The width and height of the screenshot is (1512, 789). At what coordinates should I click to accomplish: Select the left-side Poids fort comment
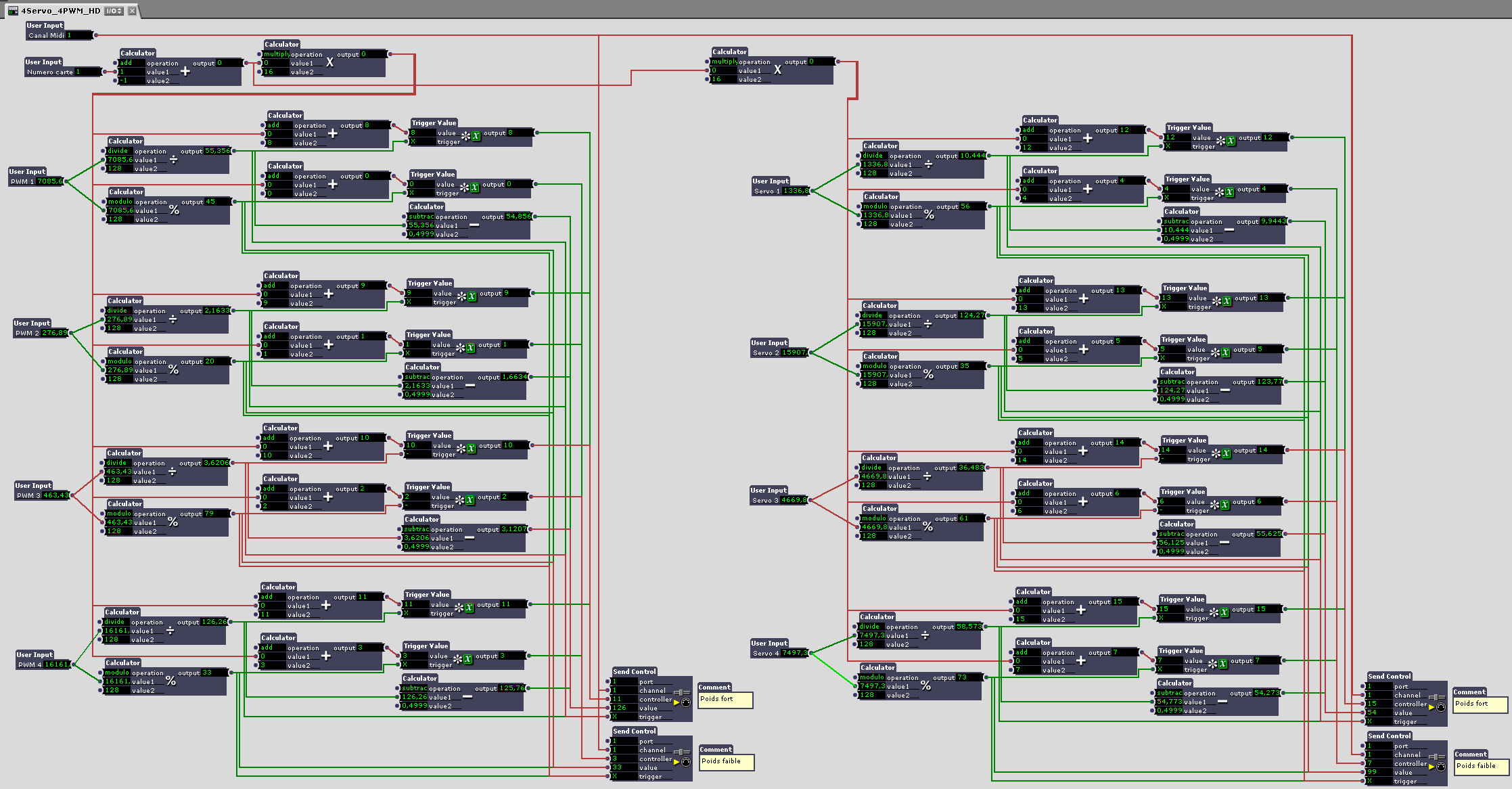725,699
